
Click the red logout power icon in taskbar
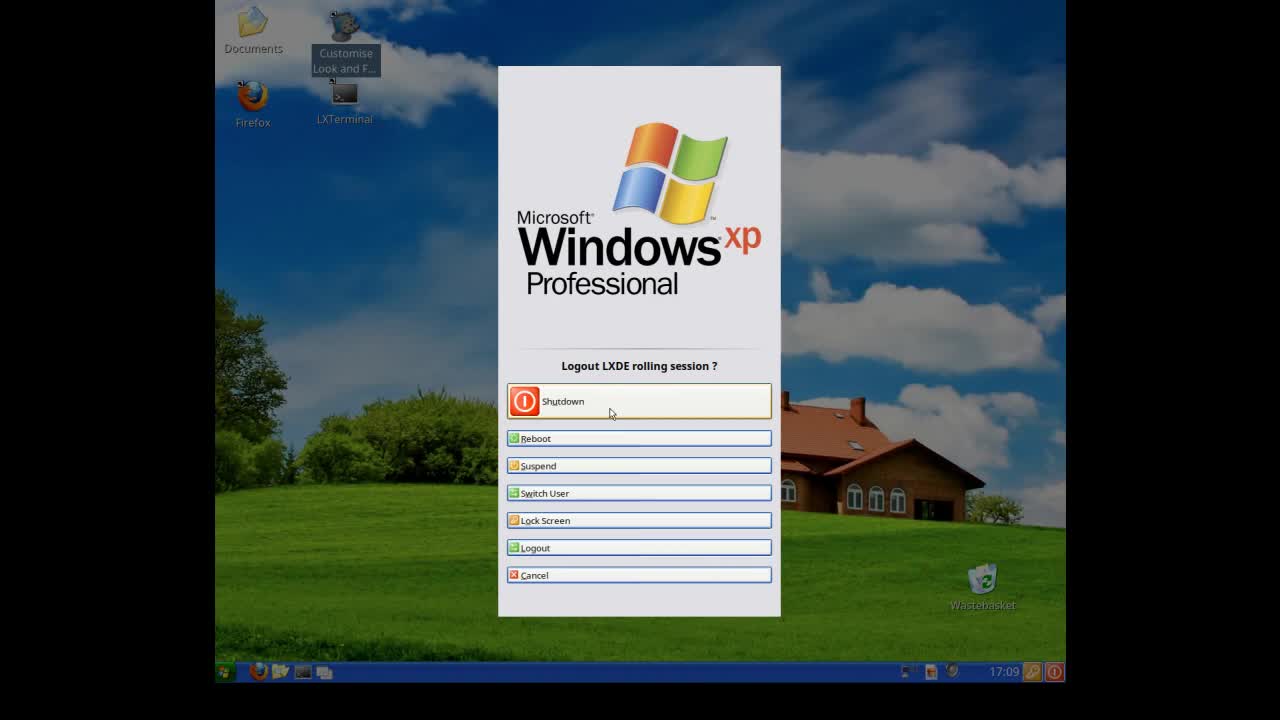pos(1054,672)
